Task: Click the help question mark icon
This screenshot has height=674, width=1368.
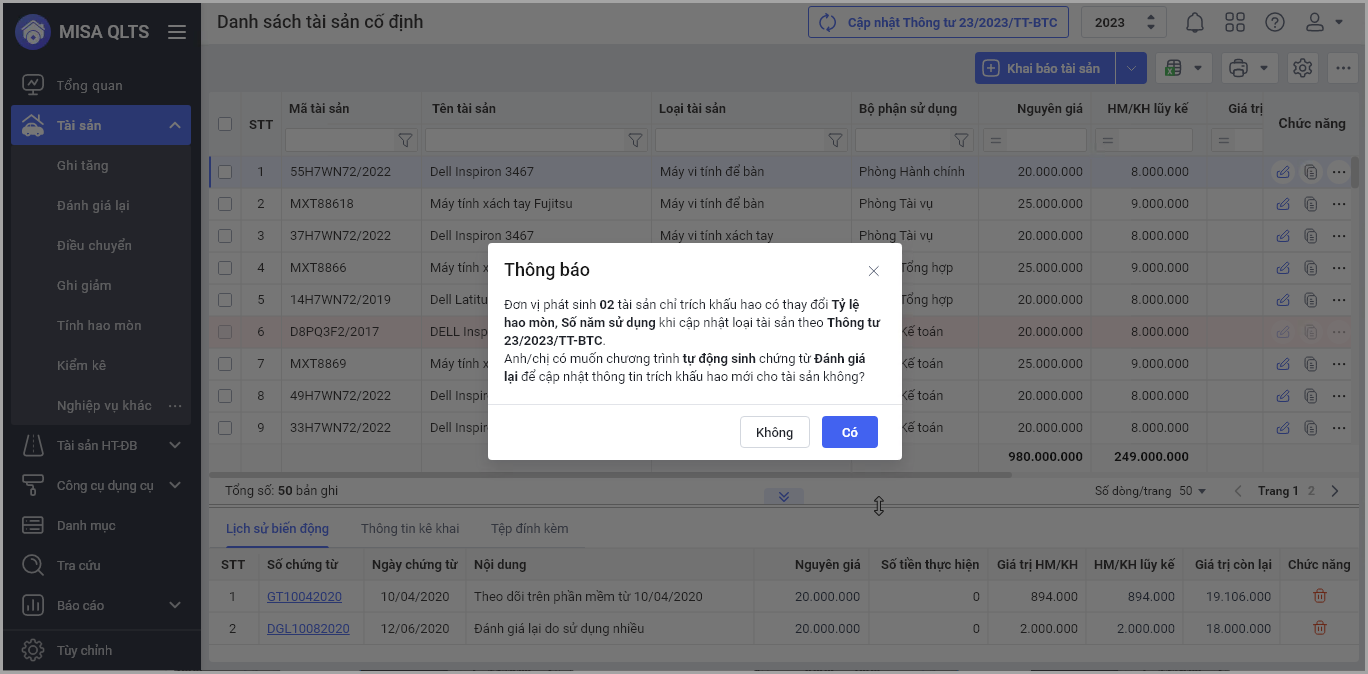Action: [x=1275, y=22]
